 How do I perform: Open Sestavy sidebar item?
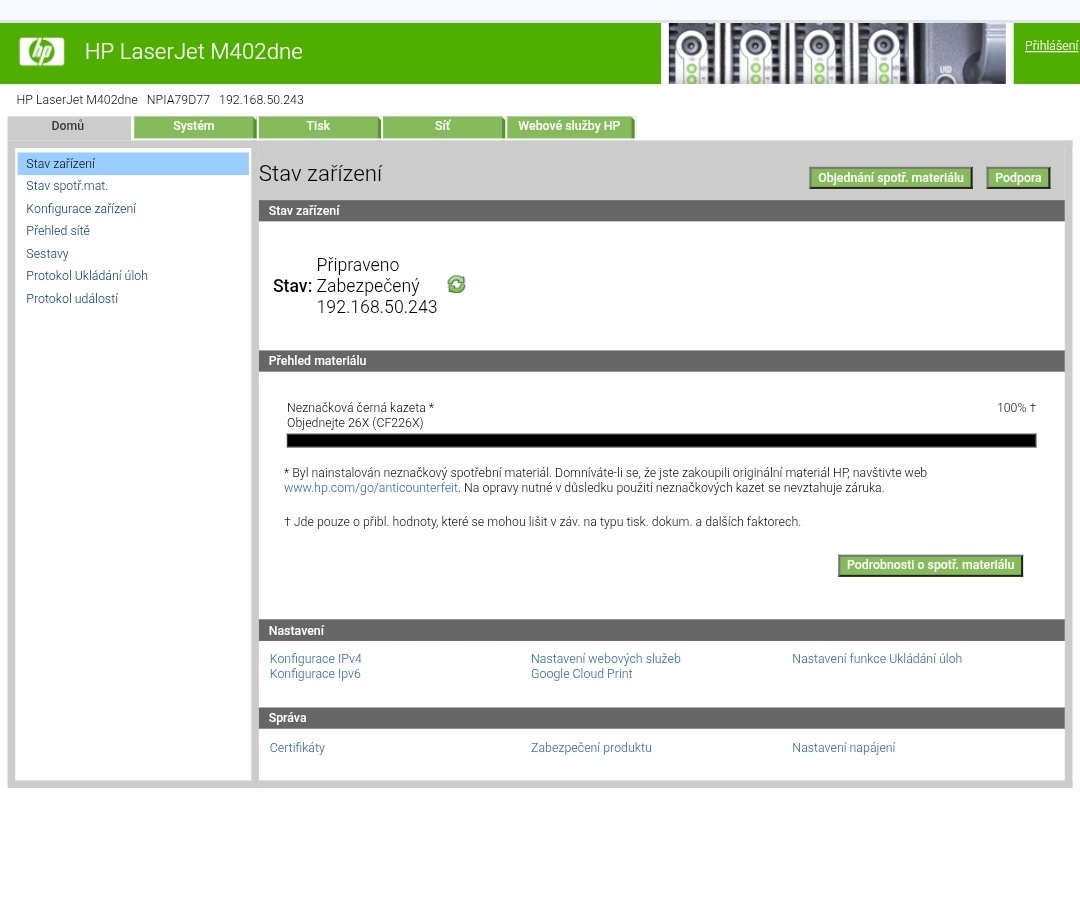[x=47, y=254]
